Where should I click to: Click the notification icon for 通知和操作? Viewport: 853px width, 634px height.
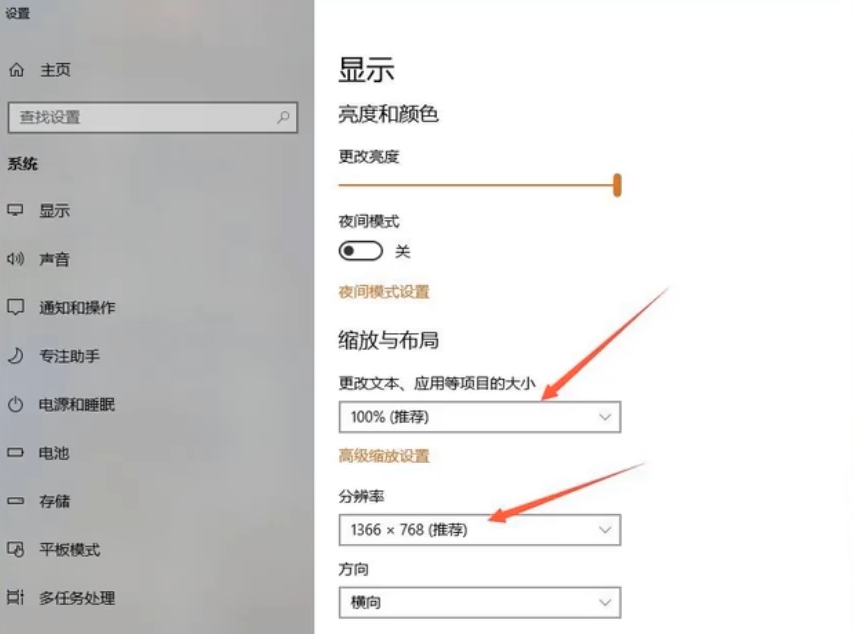[x=15, y=307]
